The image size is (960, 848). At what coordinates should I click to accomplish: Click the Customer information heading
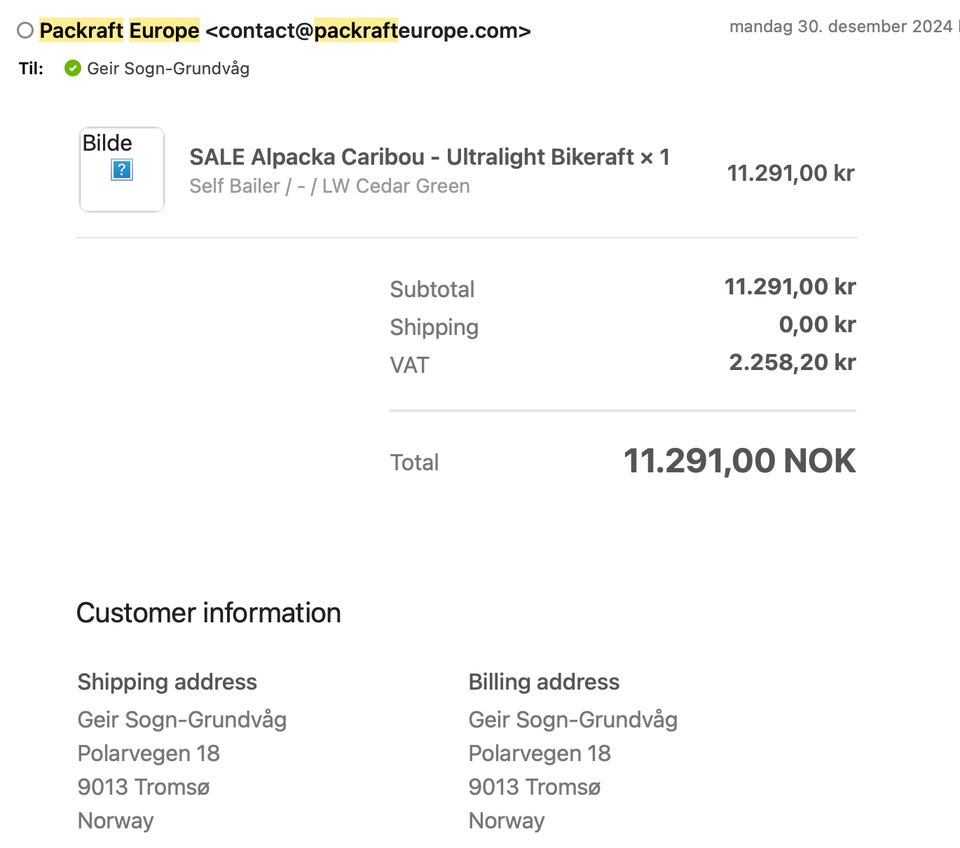[208, 613]
